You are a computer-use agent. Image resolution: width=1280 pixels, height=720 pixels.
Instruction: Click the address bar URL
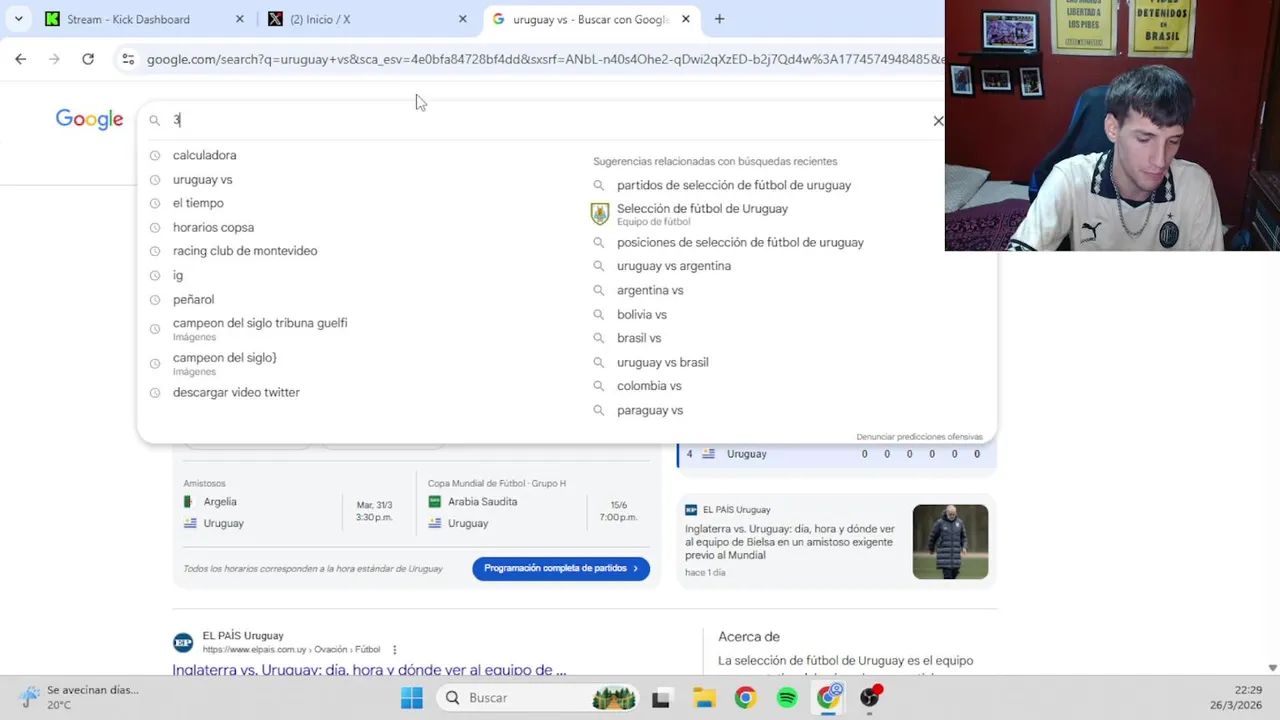coord(544,59)
